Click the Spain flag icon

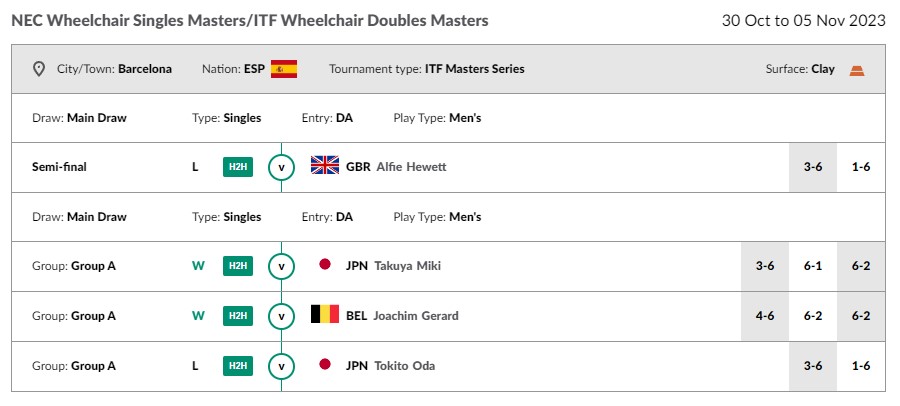click(x=284, y=69)
